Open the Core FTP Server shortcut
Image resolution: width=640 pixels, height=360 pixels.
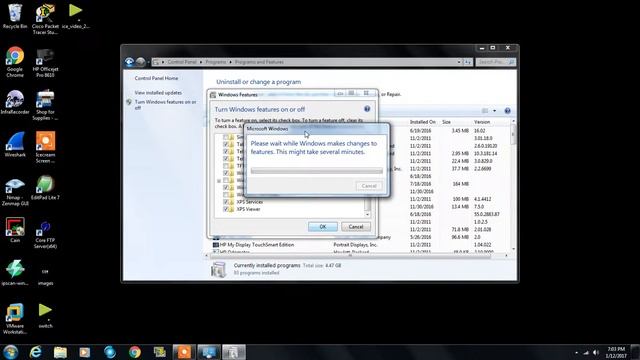(x=45, y=234)
